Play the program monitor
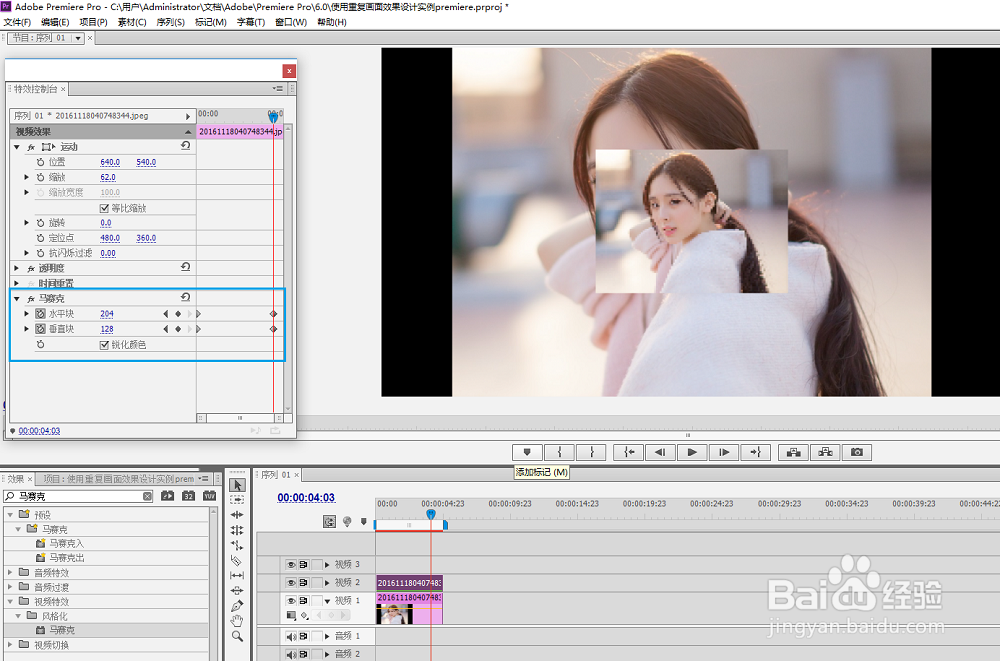This screenshot has height=661, width=1000. point(692,452)
